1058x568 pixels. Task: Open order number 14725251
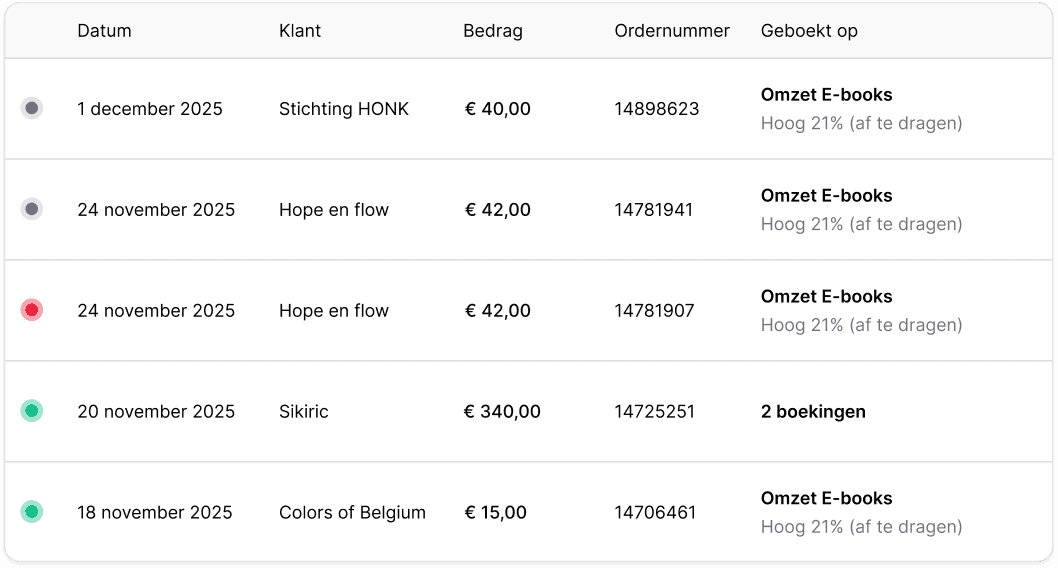(654, 411)
